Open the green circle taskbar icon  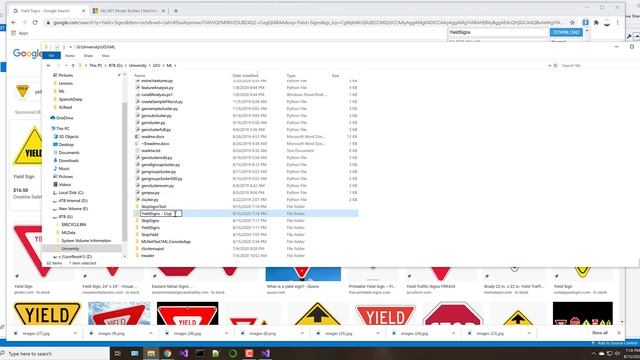tap(233, 353)
